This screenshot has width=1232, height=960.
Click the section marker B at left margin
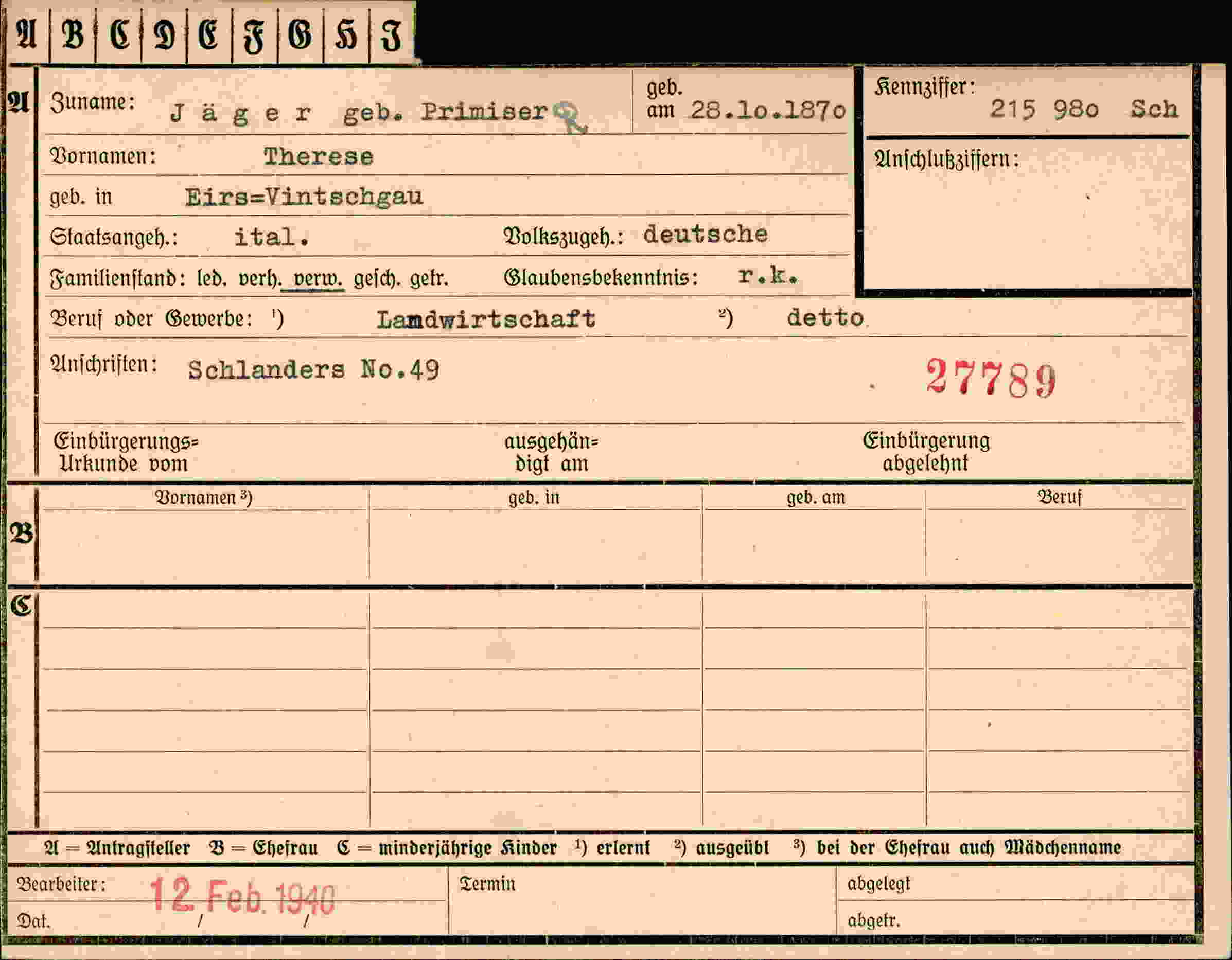pos(22,533)
